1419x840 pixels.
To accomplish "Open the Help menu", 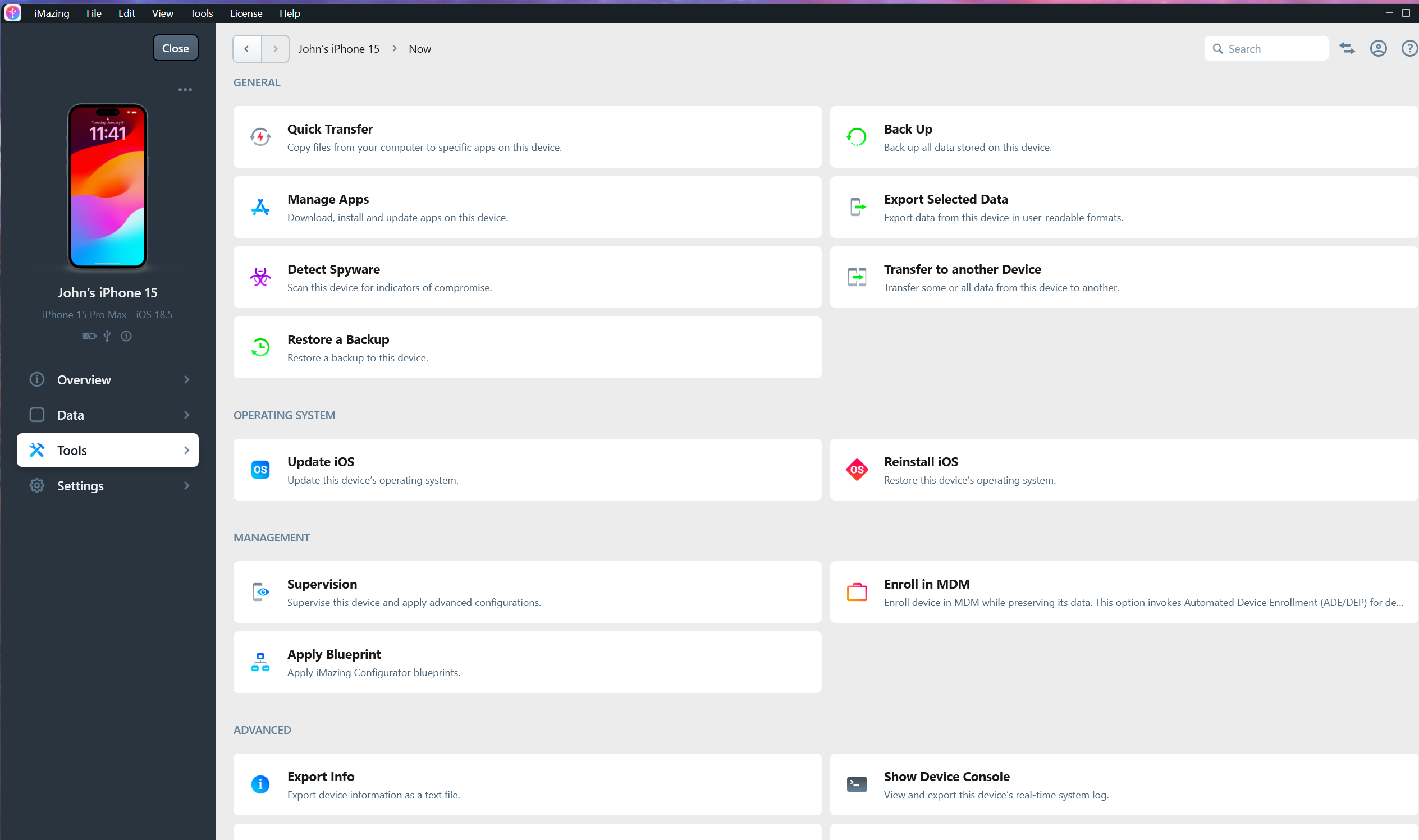I will 290,13.
